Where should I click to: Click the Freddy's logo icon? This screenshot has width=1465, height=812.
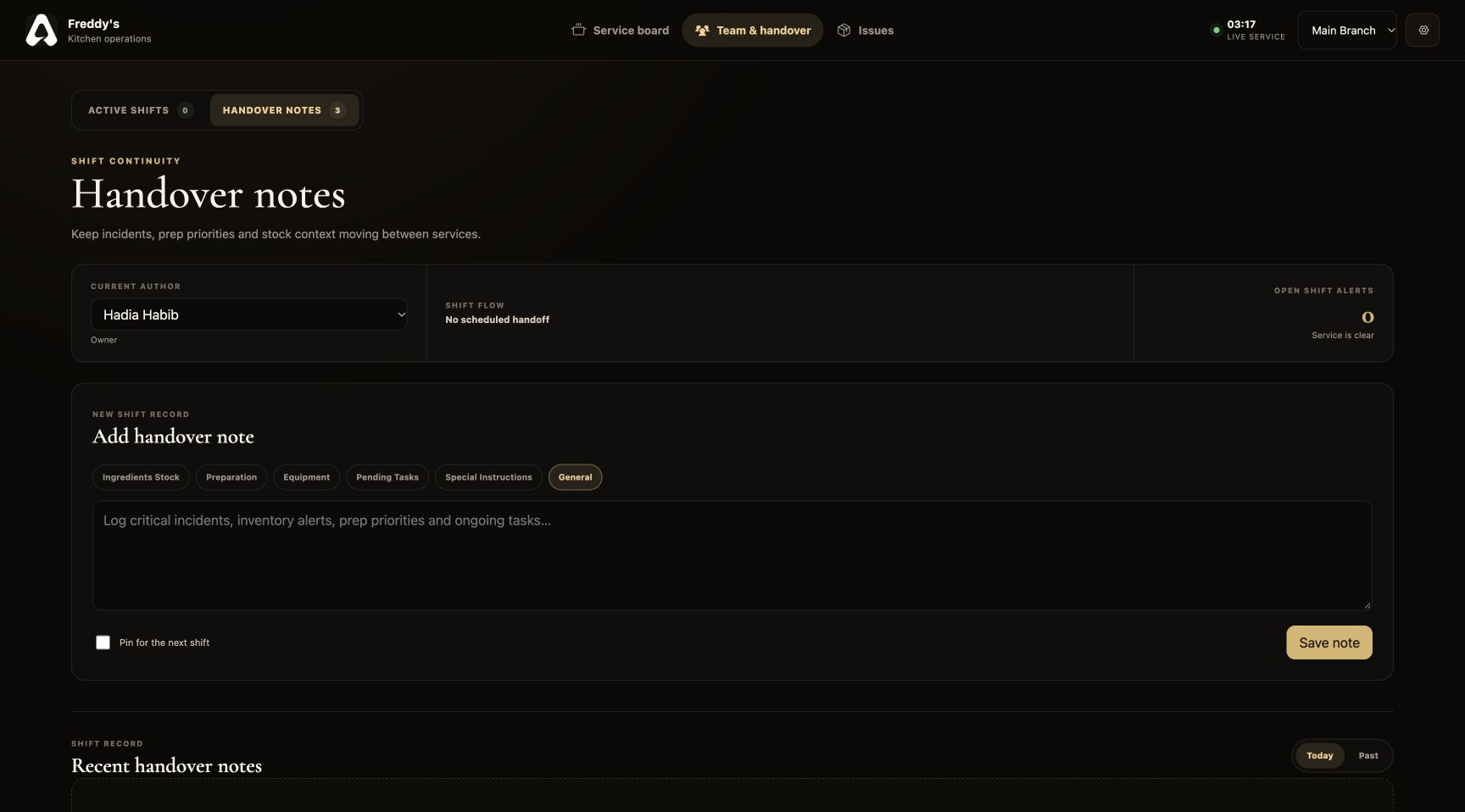coord(41,31)
